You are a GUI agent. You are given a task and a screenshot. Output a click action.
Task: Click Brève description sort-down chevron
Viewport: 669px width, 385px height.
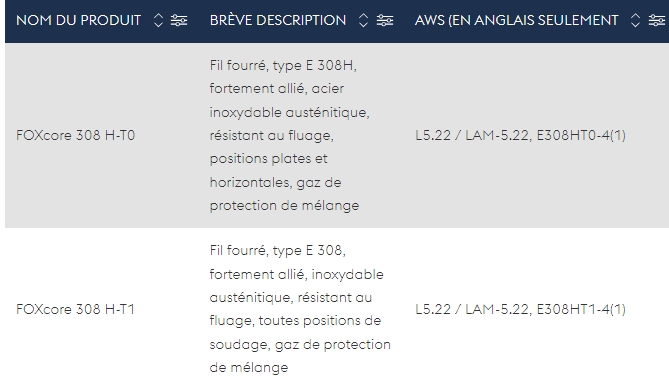[x=363, y=25]
